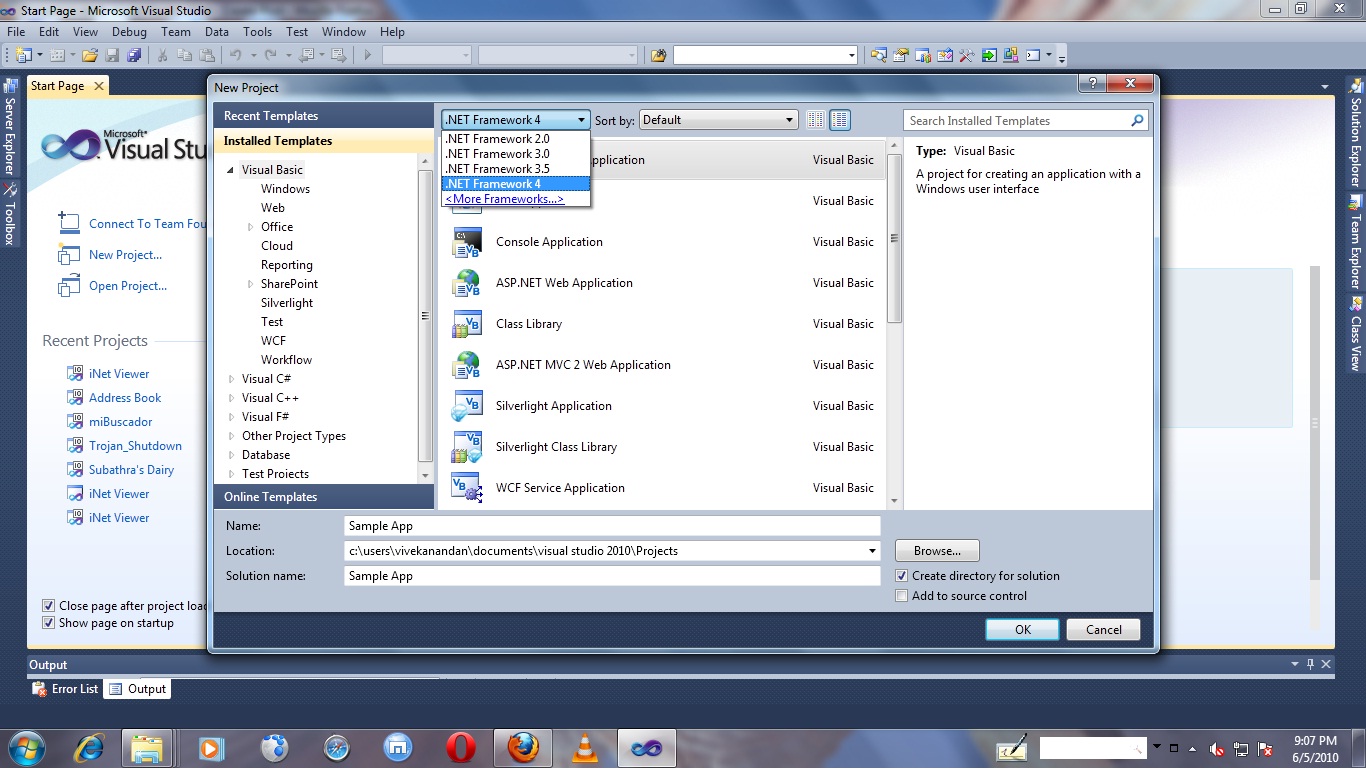This screenshot has height=772, width=1366.
Task: Switch template list to small icons view
Action: coord(816,120)
